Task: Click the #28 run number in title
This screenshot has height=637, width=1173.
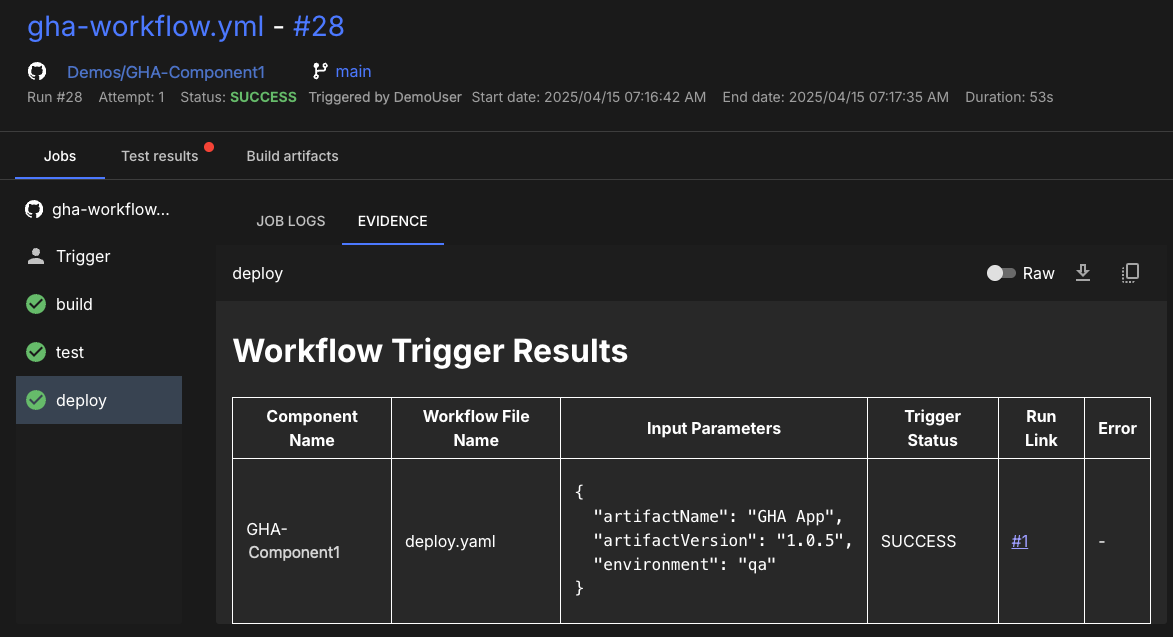Action: click(x=318, y=26)
